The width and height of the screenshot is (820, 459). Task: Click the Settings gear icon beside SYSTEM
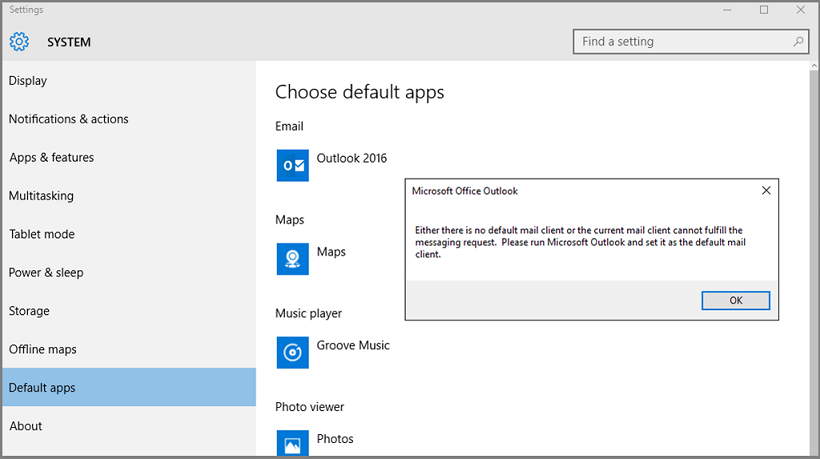tap(19, 42)
